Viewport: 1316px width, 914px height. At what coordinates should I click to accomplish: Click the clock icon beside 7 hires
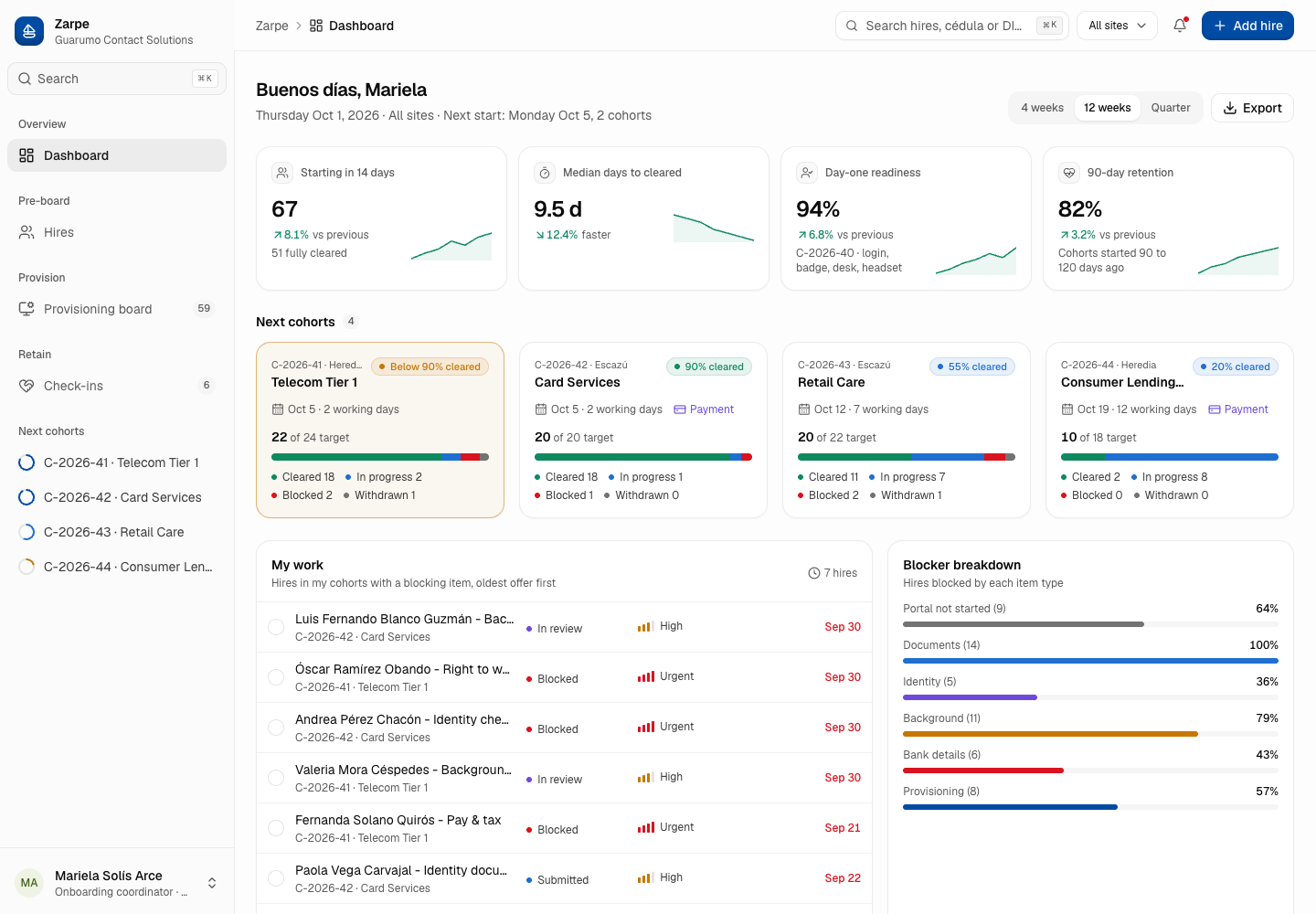point(814,573)
